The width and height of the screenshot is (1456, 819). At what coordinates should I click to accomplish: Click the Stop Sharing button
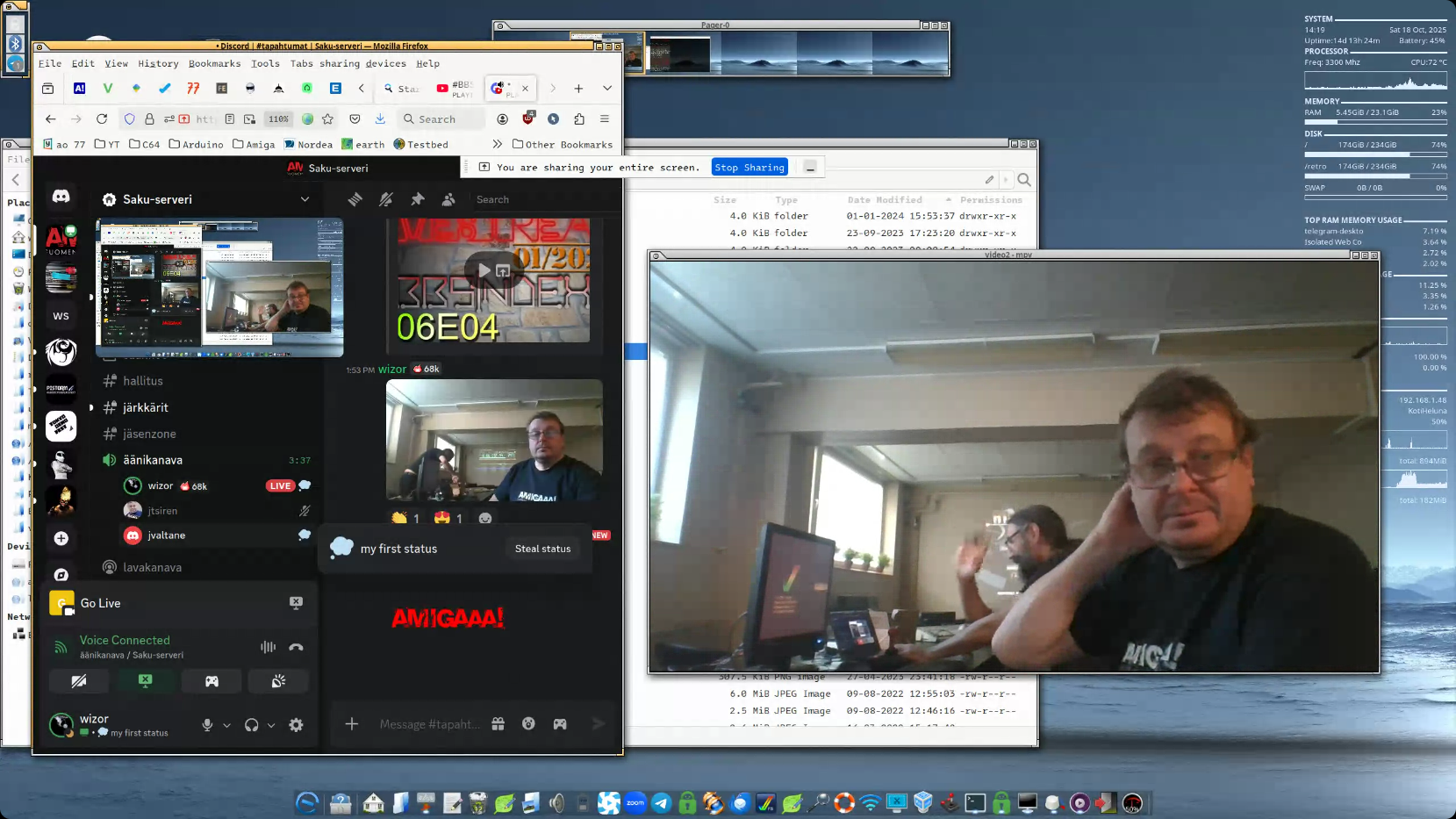click(749, 168)
